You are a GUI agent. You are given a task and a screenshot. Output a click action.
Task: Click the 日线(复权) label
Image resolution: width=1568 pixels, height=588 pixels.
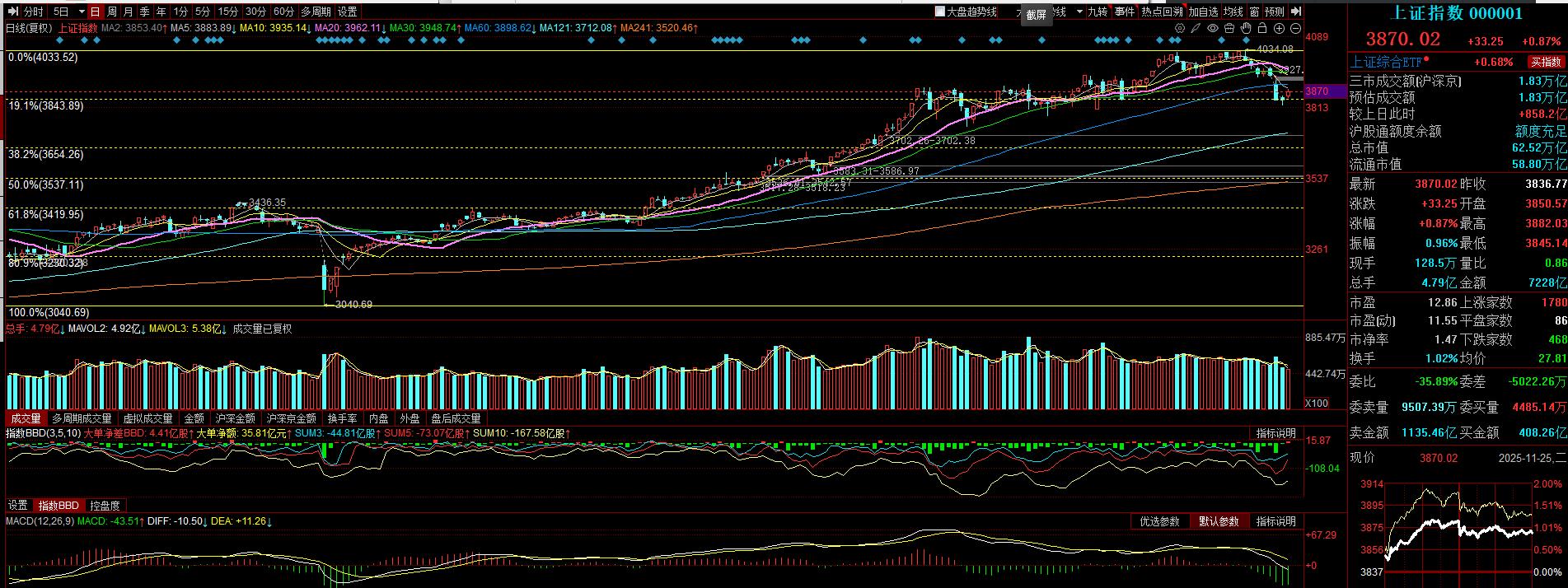[x=29, y=28]
